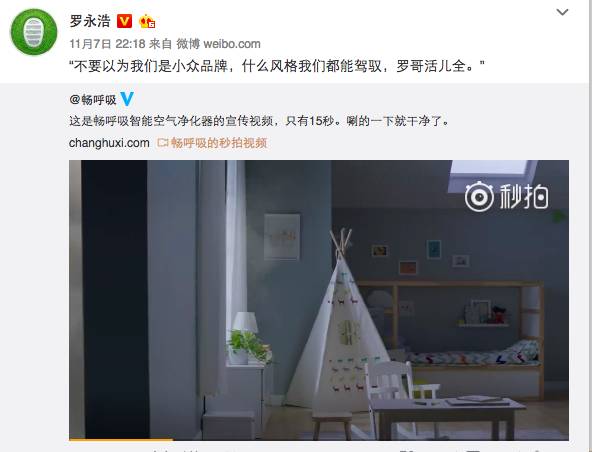
Task: Click the skylight window area in video
Action: (491, 176)
